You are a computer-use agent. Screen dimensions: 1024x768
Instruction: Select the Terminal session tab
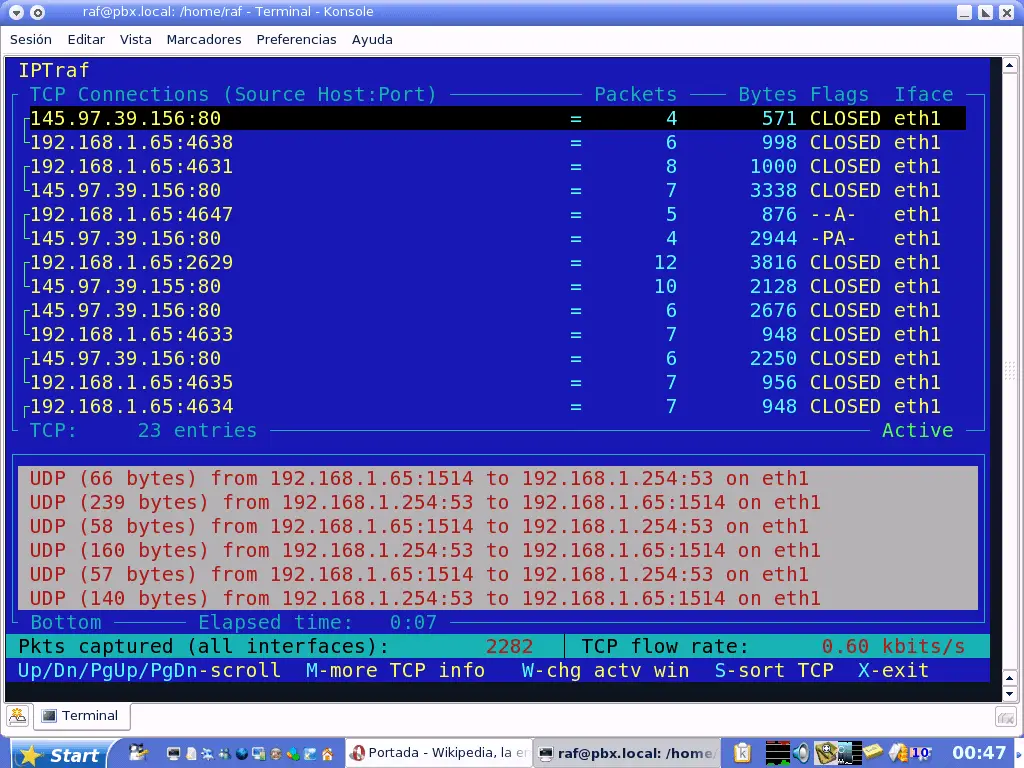pyautogui.click(x=81, y=716)
